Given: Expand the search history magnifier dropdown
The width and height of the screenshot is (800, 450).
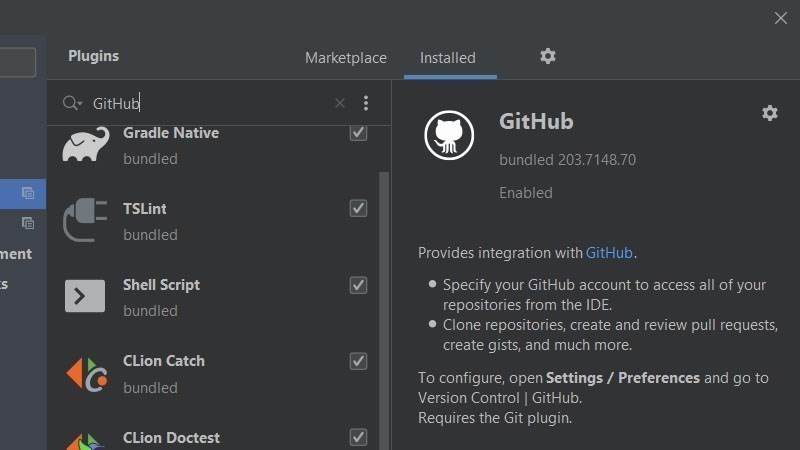Looking at the screenshot, I should pyautogui.click(x=72, y=103).
